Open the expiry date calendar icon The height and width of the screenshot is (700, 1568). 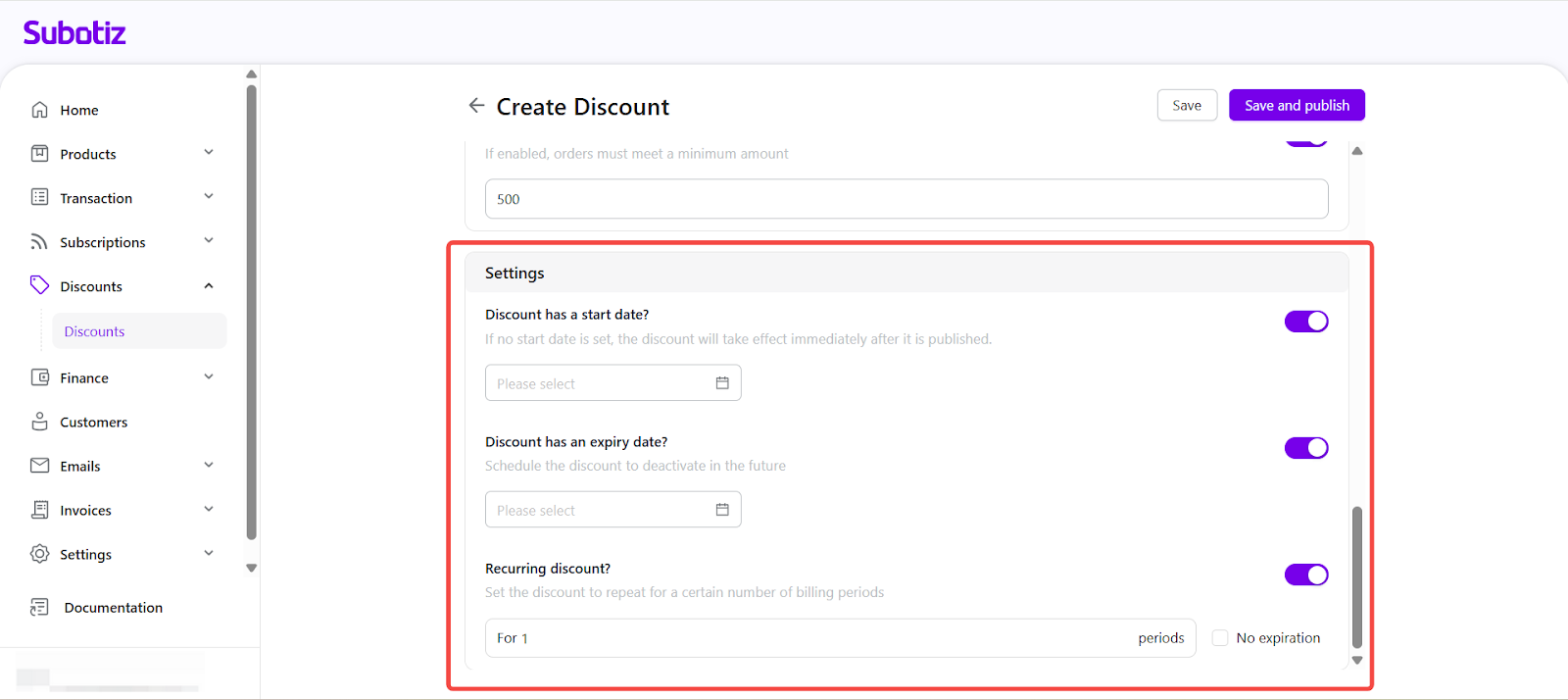(722, 510)
